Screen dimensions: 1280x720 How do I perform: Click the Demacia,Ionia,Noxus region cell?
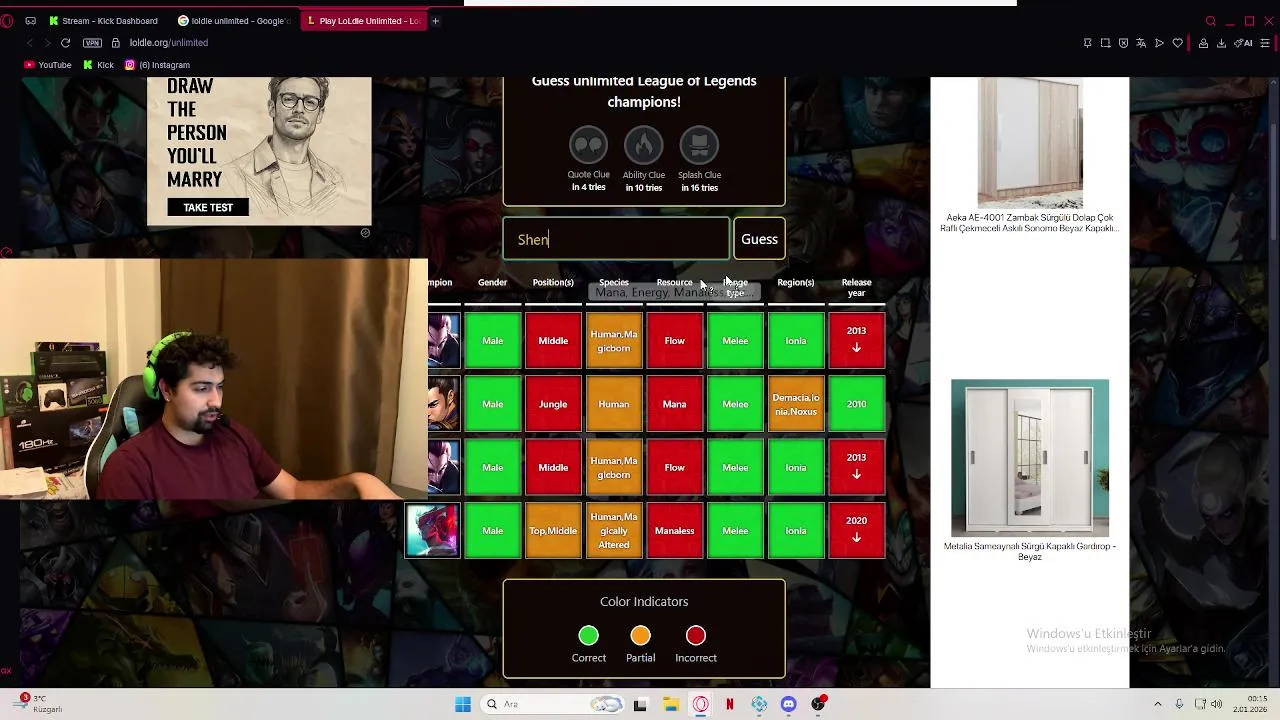[796, 404]
